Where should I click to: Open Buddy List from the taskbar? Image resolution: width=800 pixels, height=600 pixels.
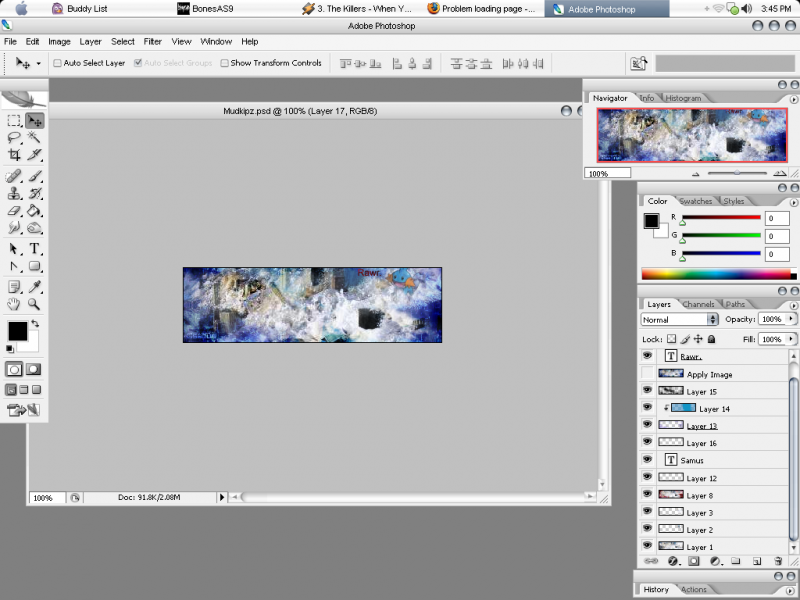[x=80, y=9]
